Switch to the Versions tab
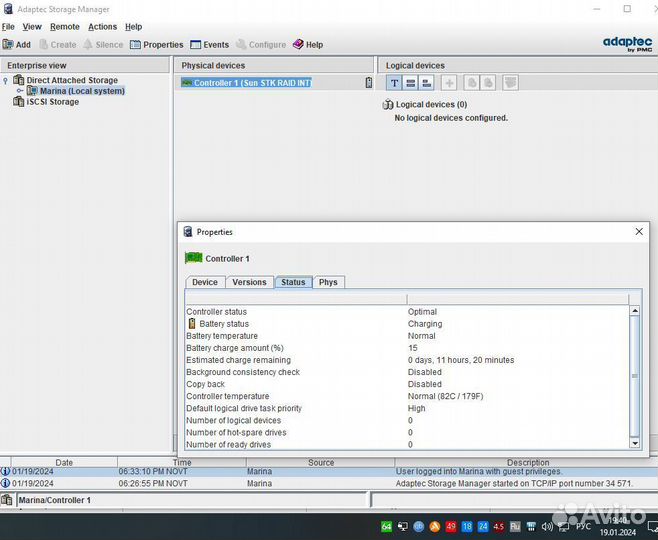The image size is (658, 540). tap(249, 282)
